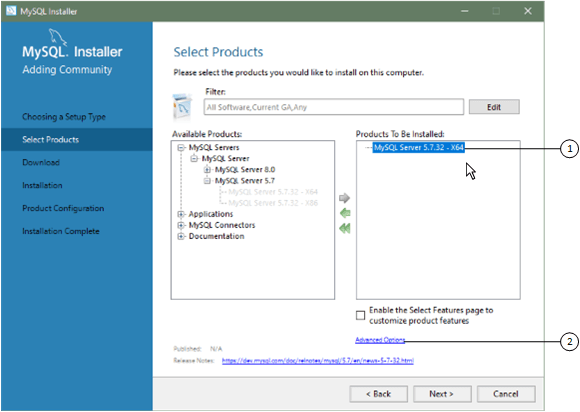
Task: Select greyed MySQL Server 5.7.32 - X64 available entry
Action: (x=273, y=192)
